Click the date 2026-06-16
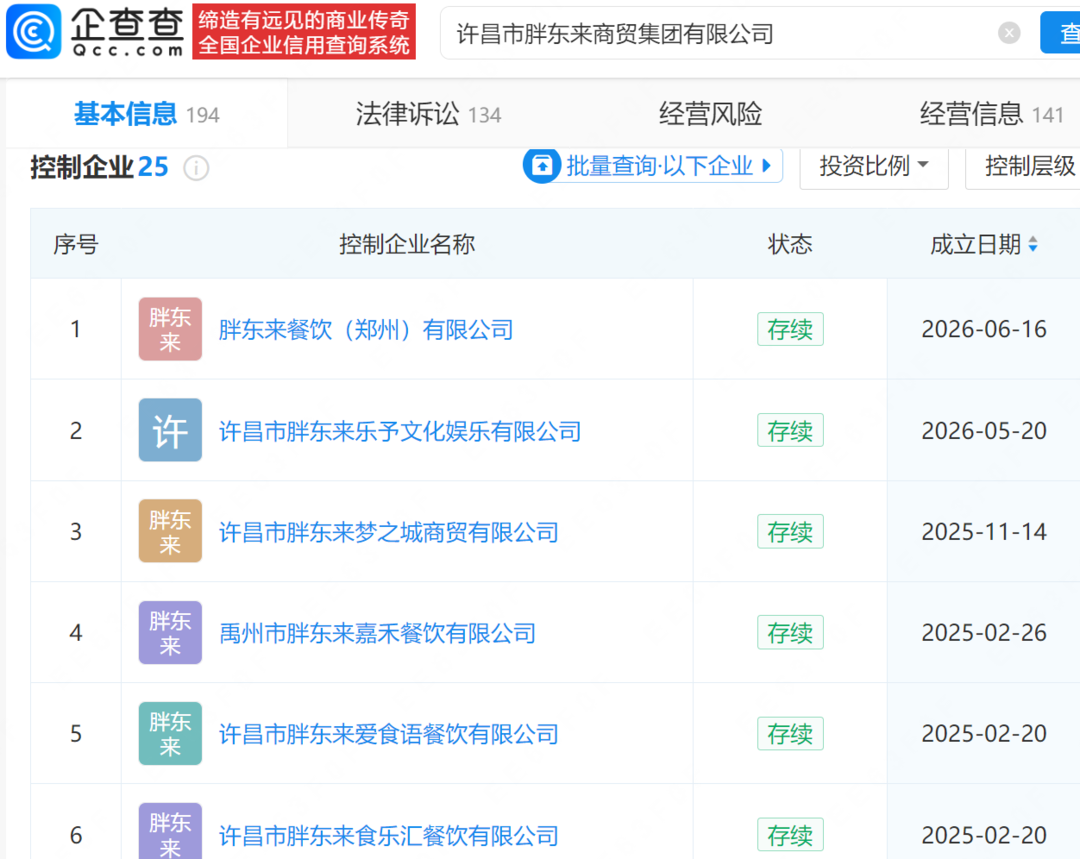The image size is (1080, 859). [984, 329]
